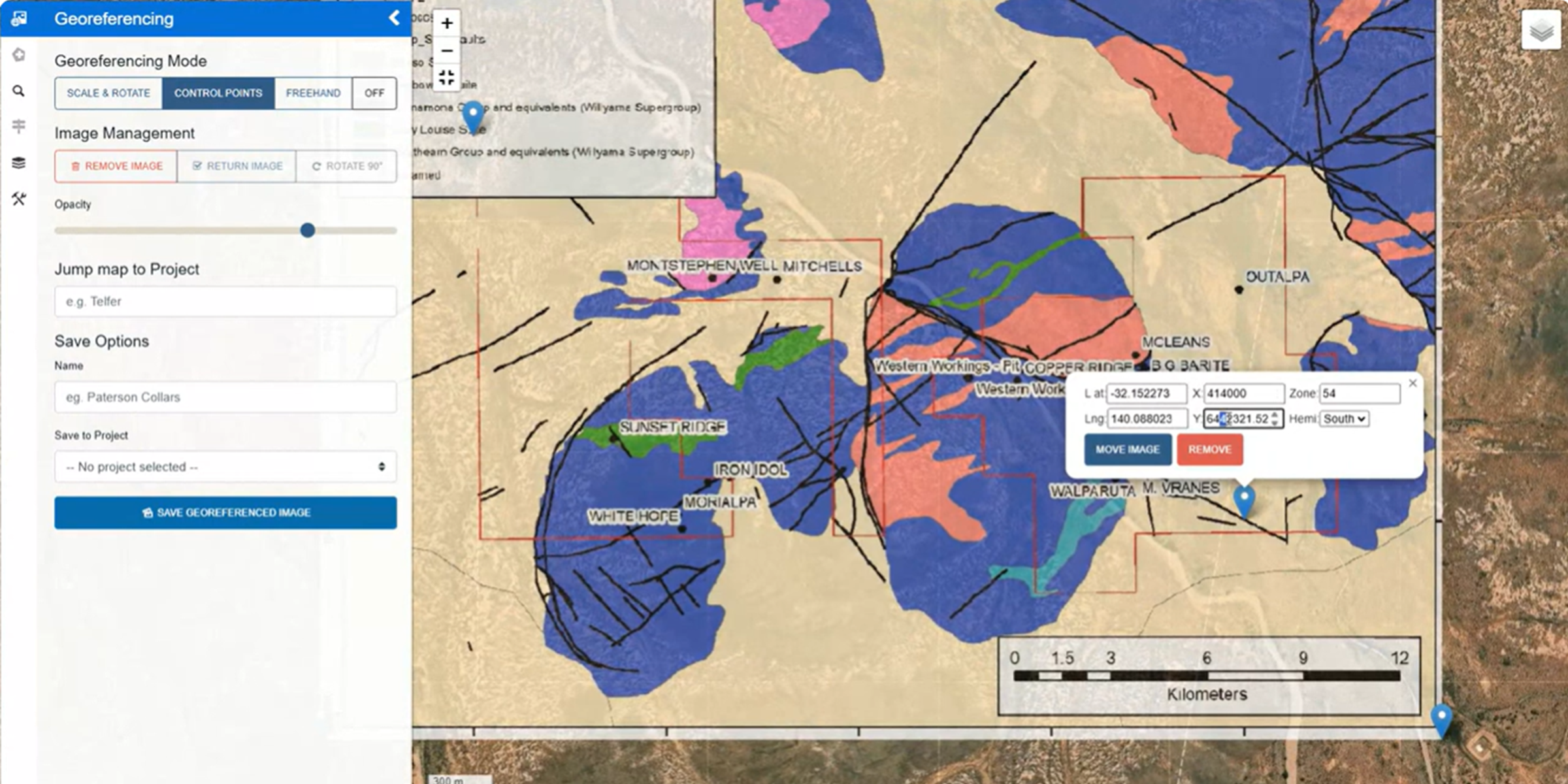The width and height of the screenshot is (1568, 784).
Task: Remove the control point via popup
Action: click(1210, 449)
